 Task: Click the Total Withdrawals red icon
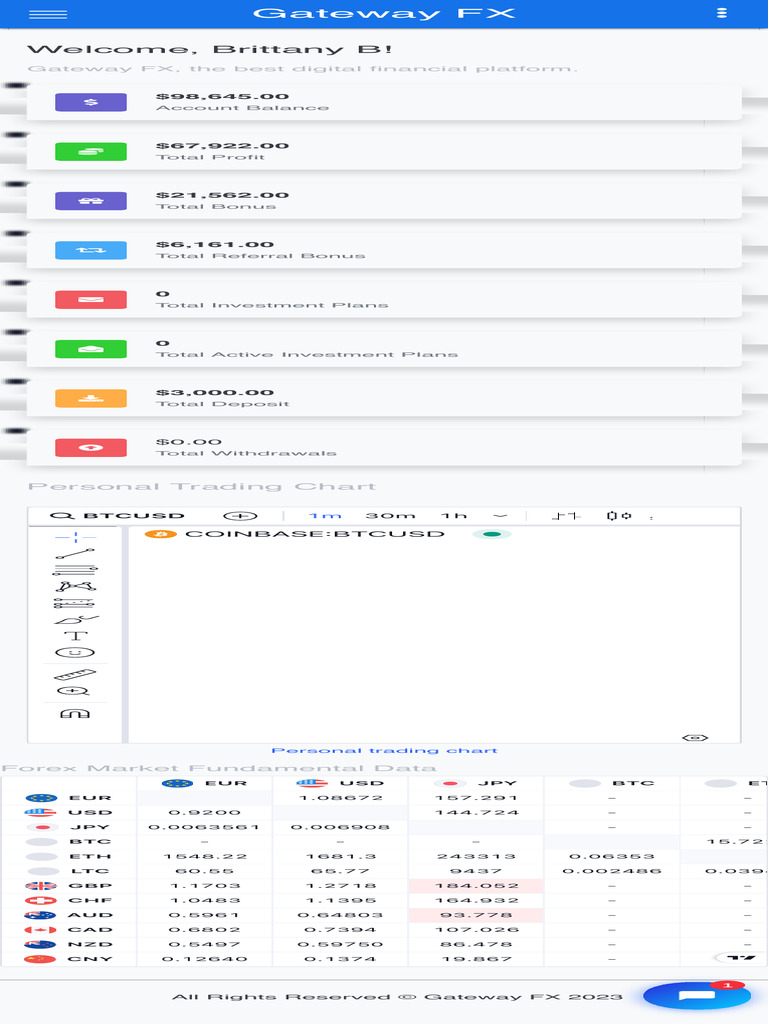click(x=90, y=447)
